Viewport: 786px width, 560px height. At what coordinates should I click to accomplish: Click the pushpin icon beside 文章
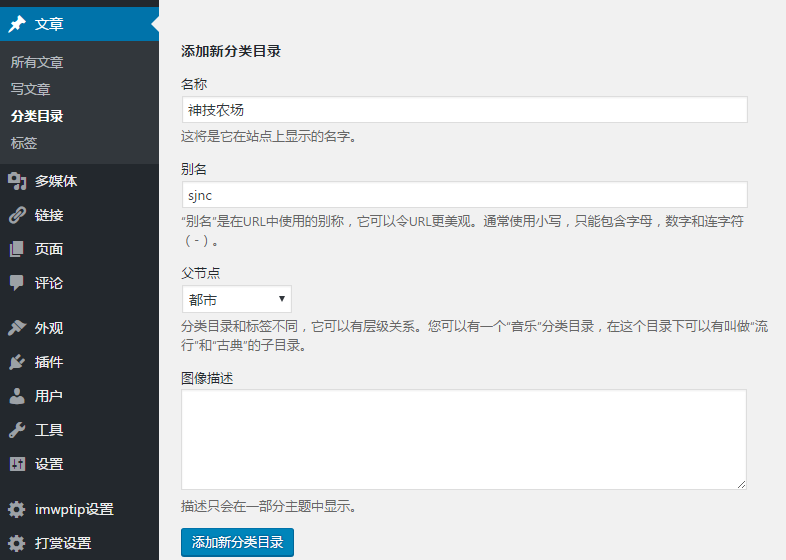click(x=17, y=24)
